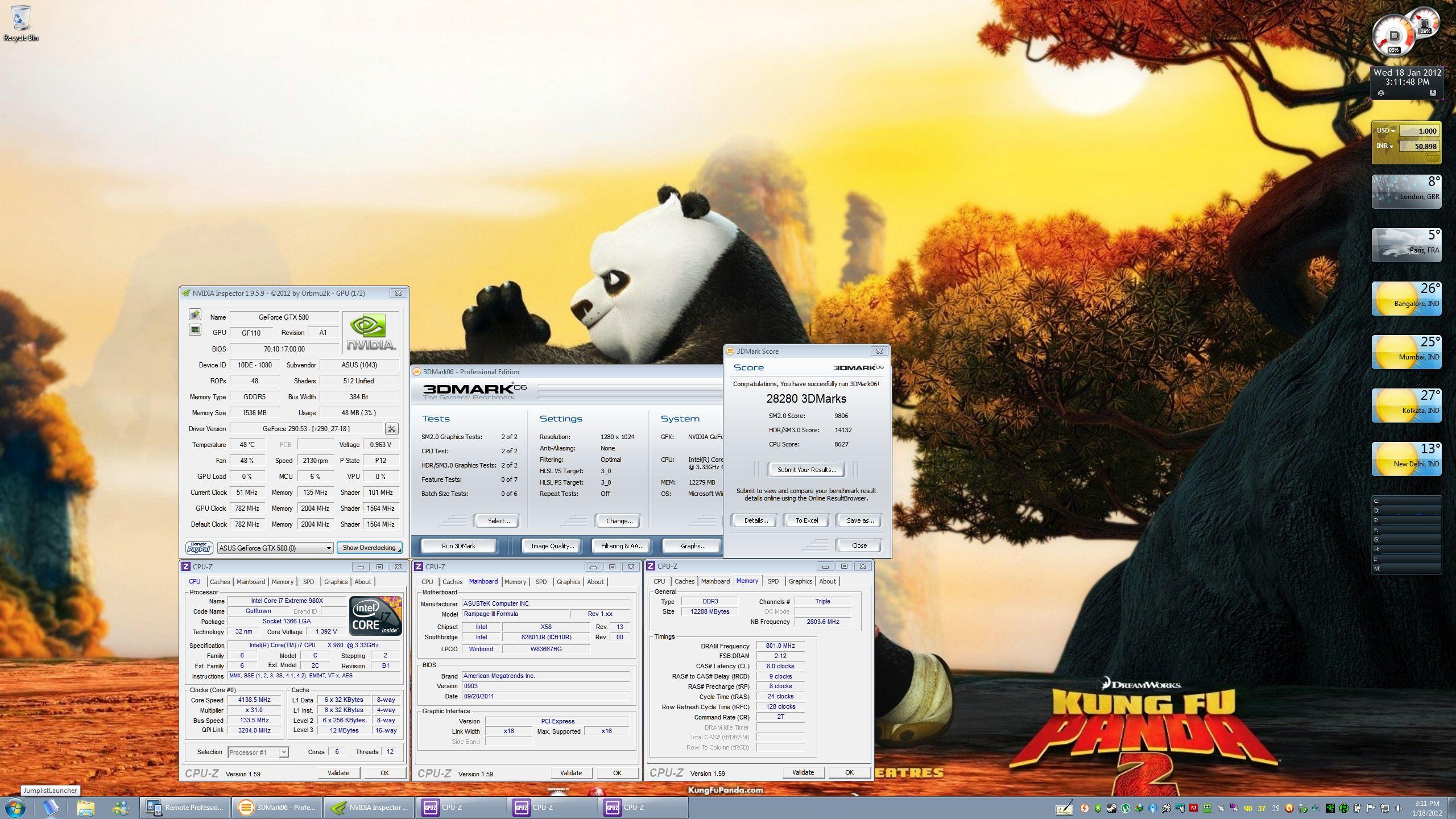Open score Details button

click(756, 520)
